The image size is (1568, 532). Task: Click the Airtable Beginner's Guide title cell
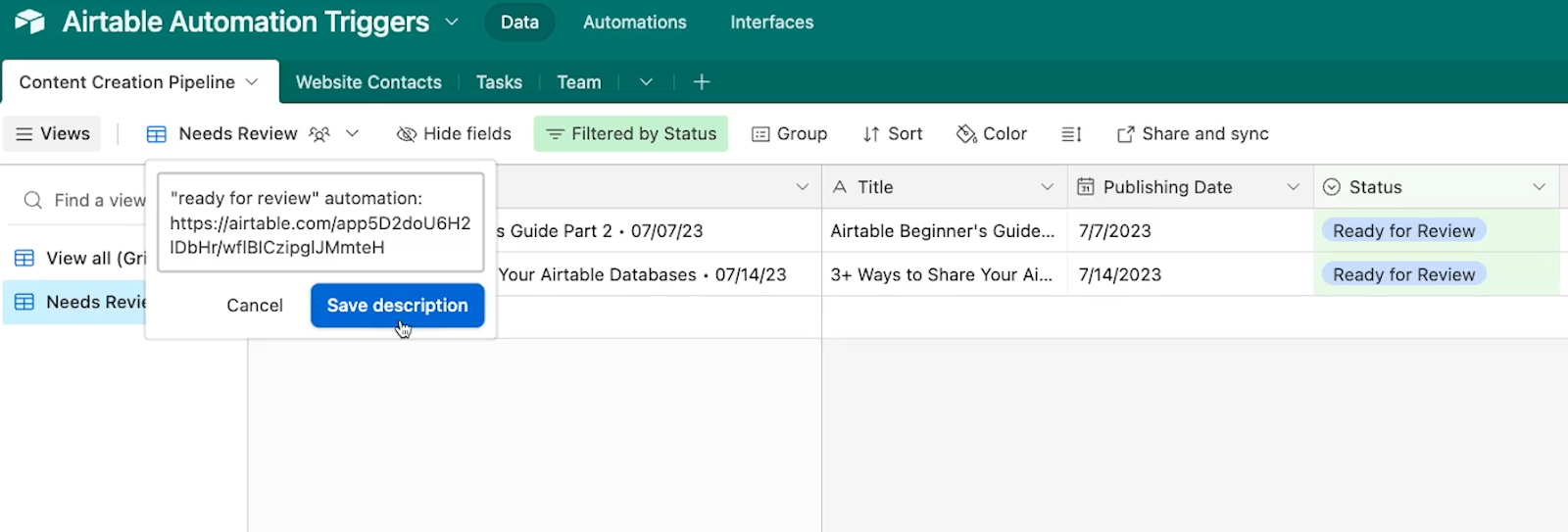coord(945,231)
